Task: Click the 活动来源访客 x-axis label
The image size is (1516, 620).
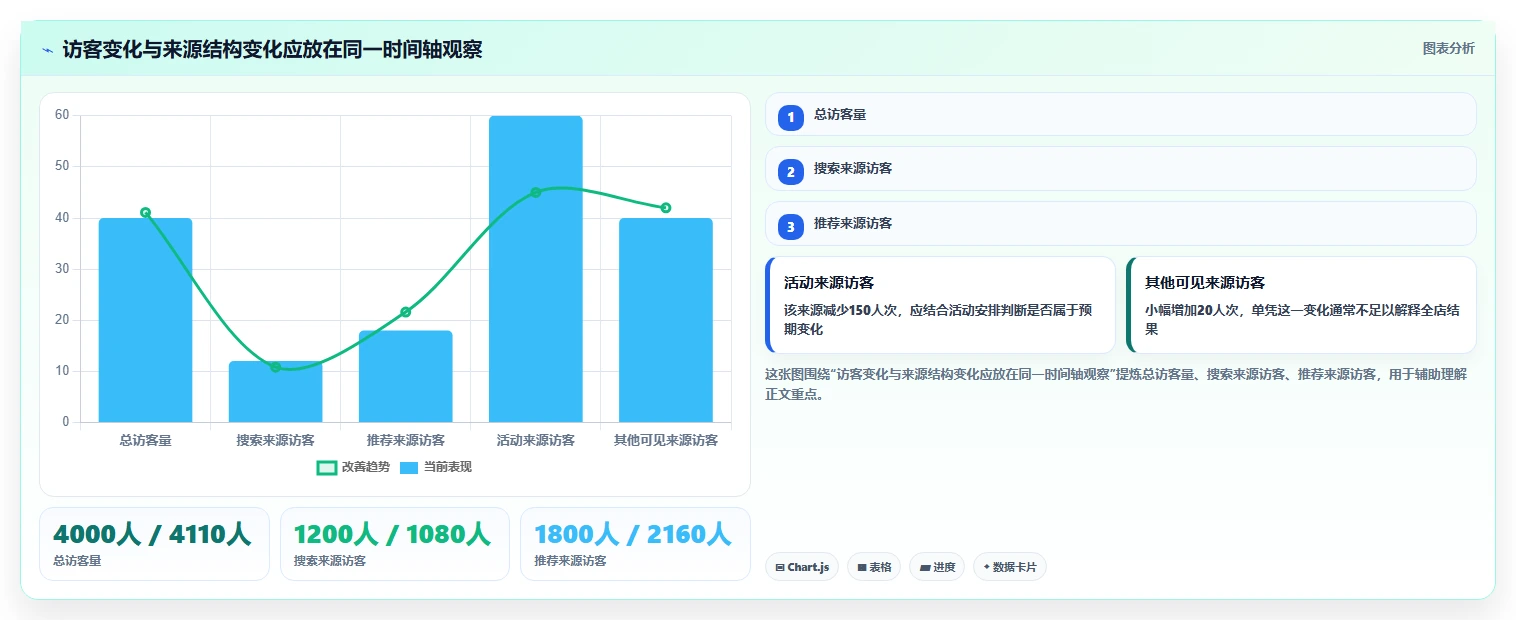Action: coord(536,440)
